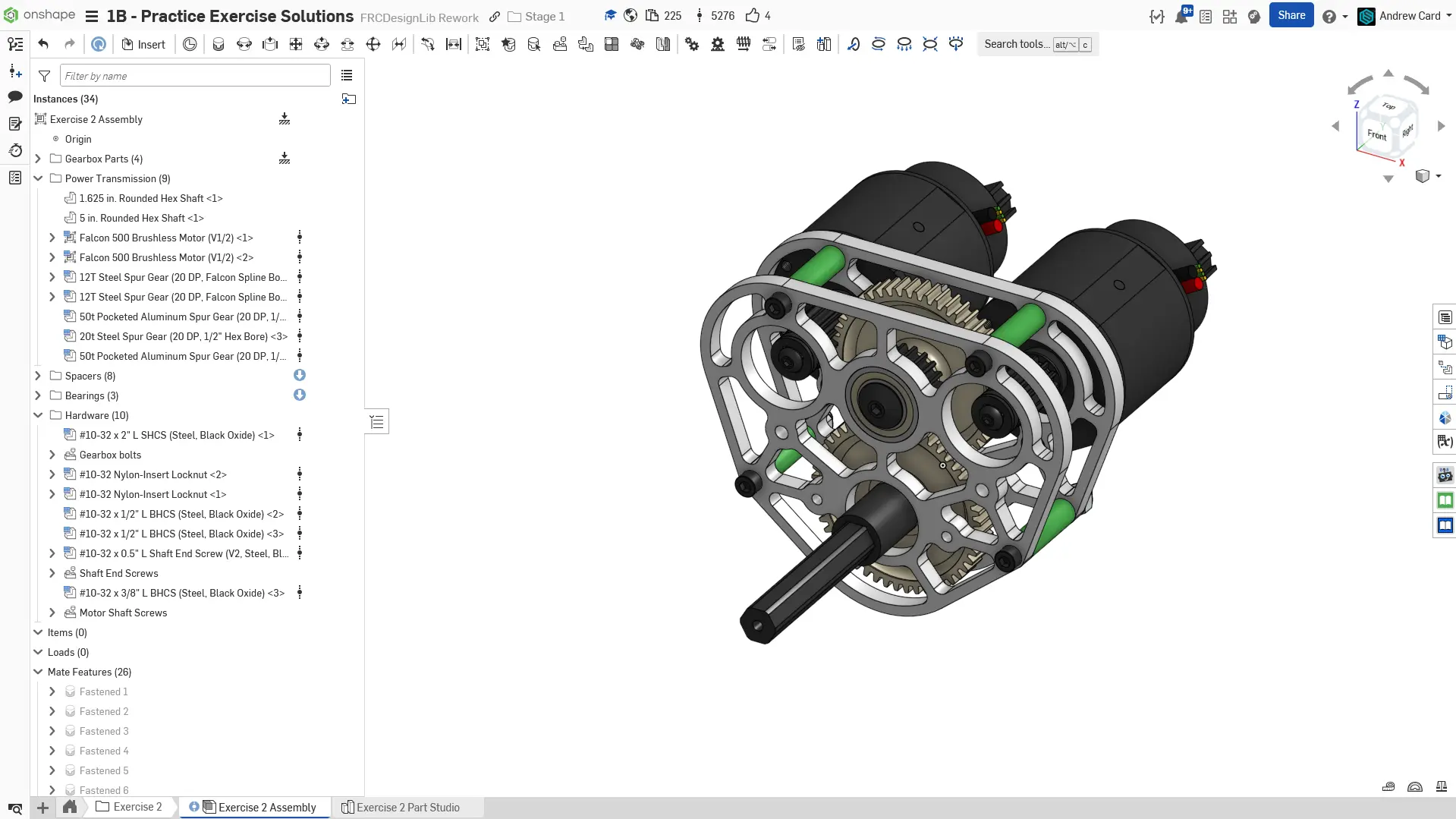Open the notifications bell
This screenshot has width=1456, height=819.
point(1181,16)
